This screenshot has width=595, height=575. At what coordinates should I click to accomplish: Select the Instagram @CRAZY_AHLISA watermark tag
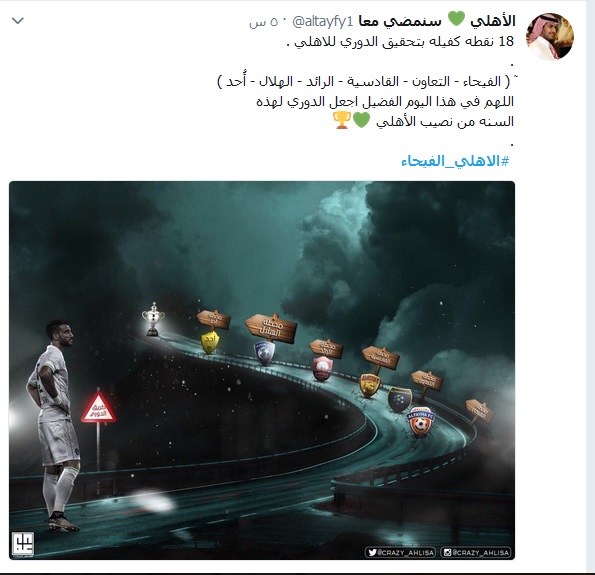pos(476,552)
